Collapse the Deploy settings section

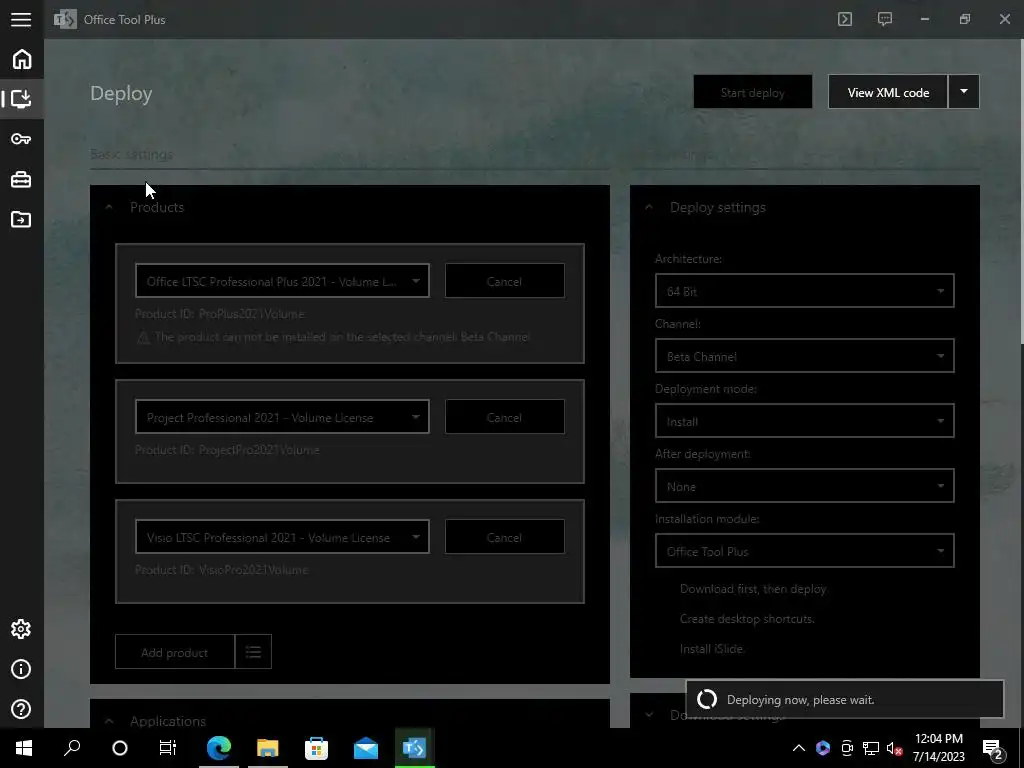pos(648,207)
